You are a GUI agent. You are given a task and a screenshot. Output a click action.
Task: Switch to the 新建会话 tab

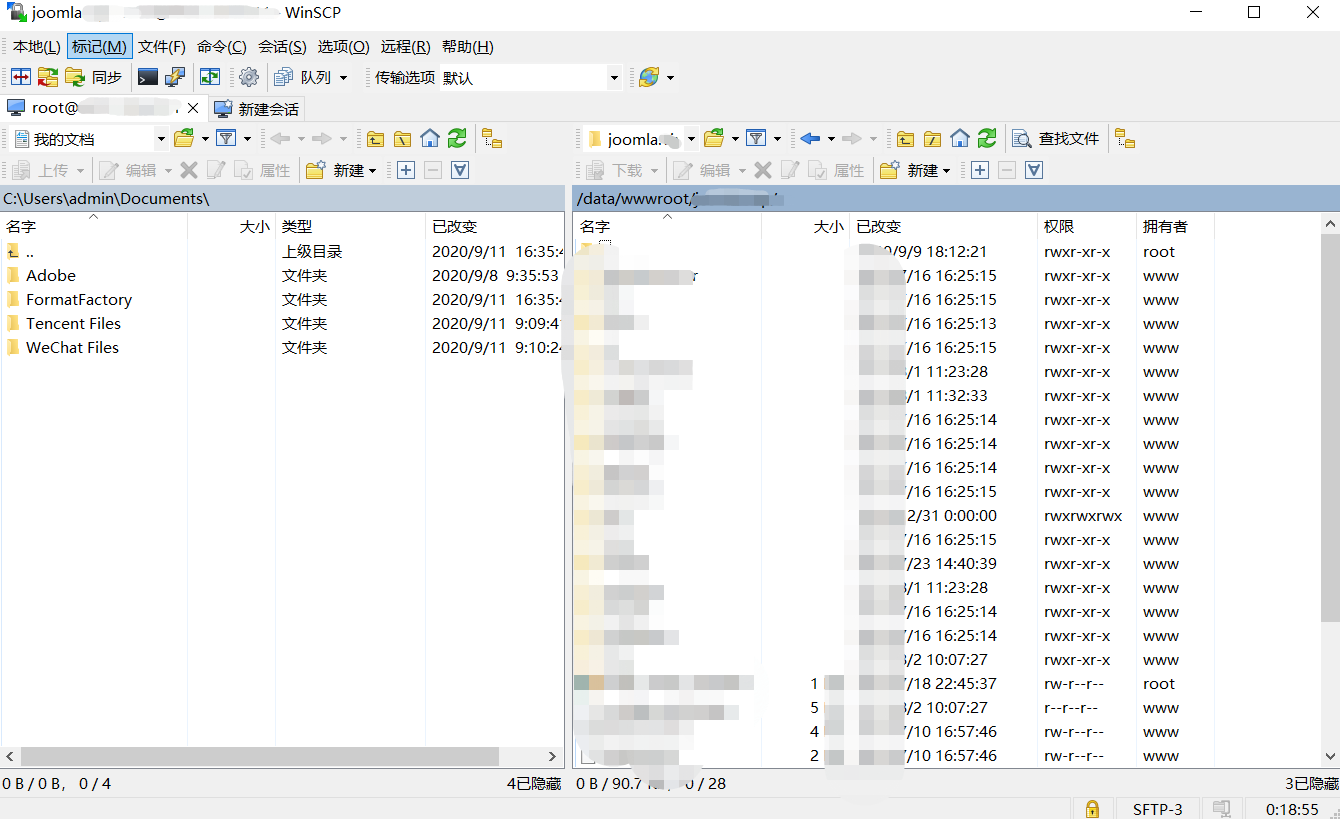point(257,108)
